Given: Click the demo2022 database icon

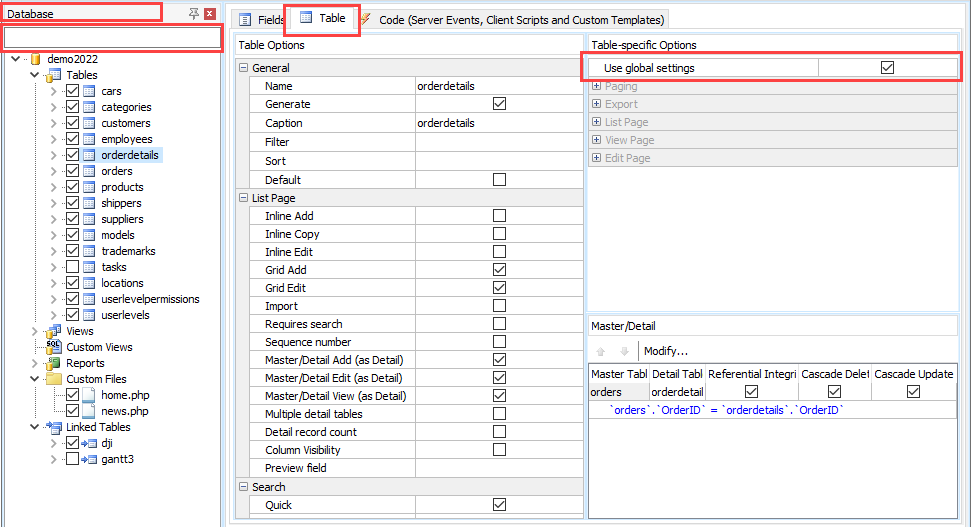Looking at the screenshot, I should click(36, 59).
